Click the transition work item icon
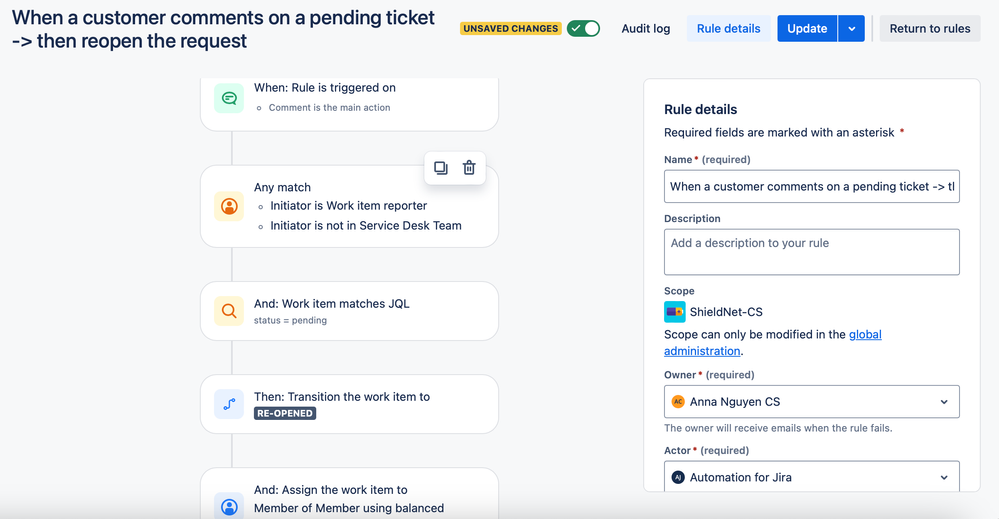The height and width of the screenshot is (519, 999). (x=229, y=404)
